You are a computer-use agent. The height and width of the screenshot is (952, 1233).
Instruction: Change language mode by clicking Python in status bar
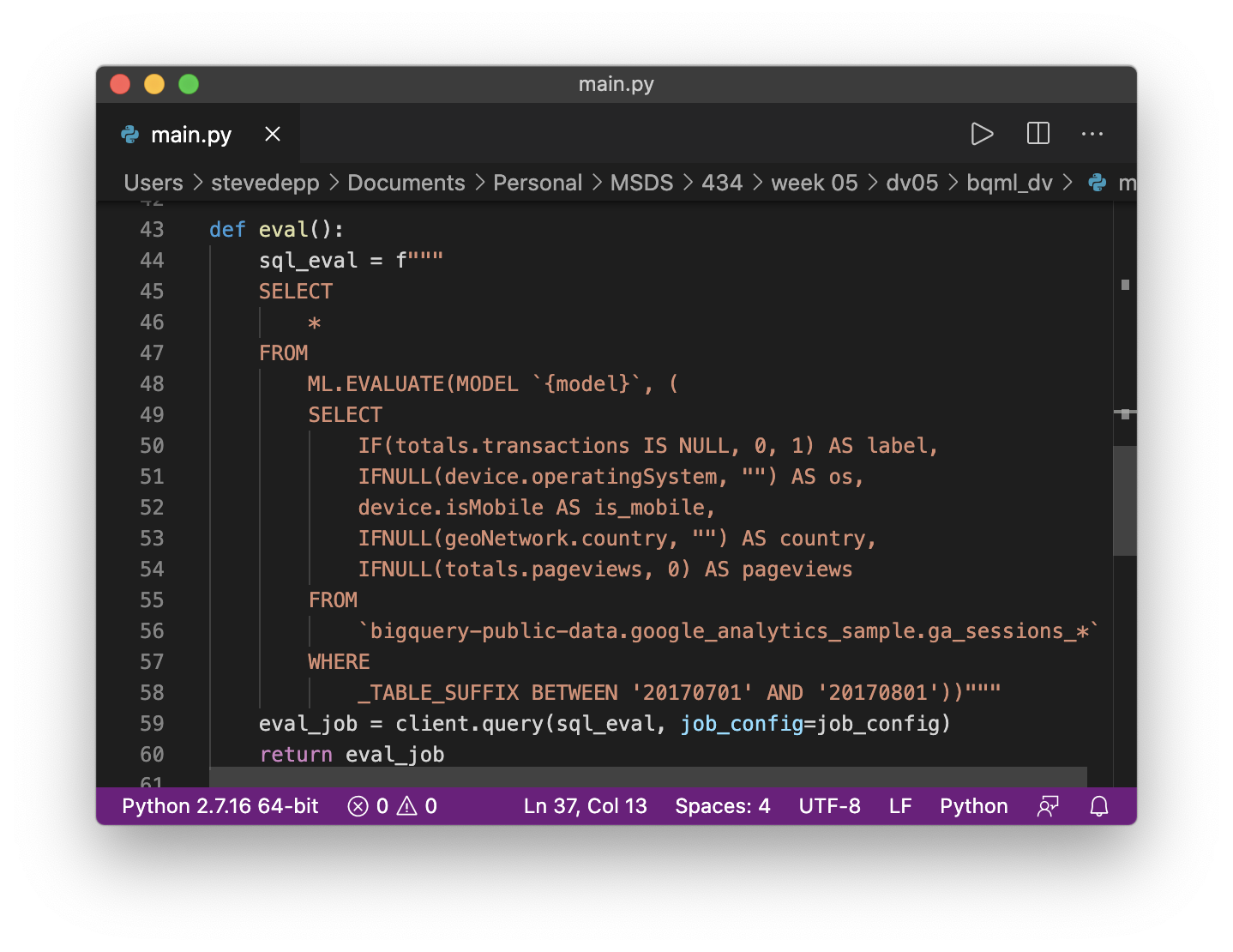coord(973,806)
